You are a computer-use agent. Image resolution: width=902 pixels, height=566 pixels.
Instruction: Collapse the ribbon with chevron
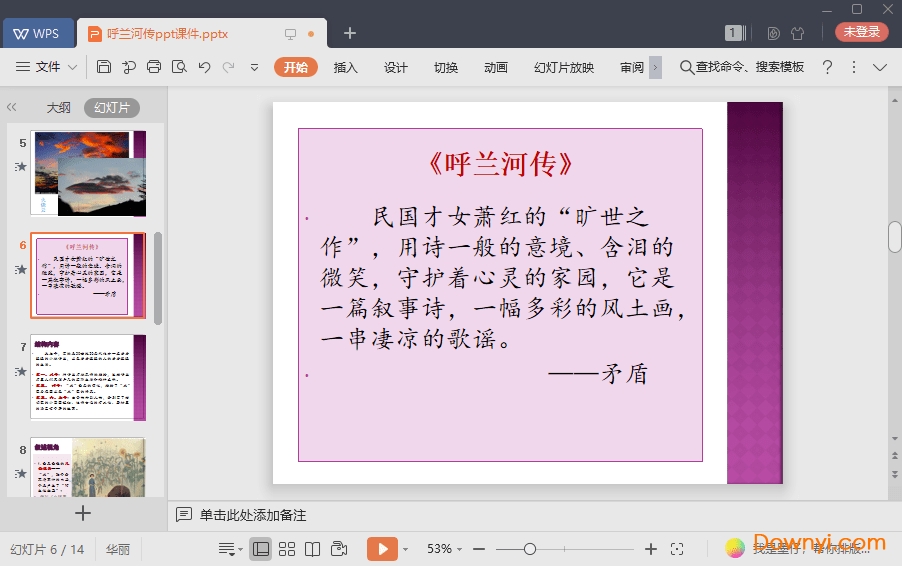[x=880, y=67]
